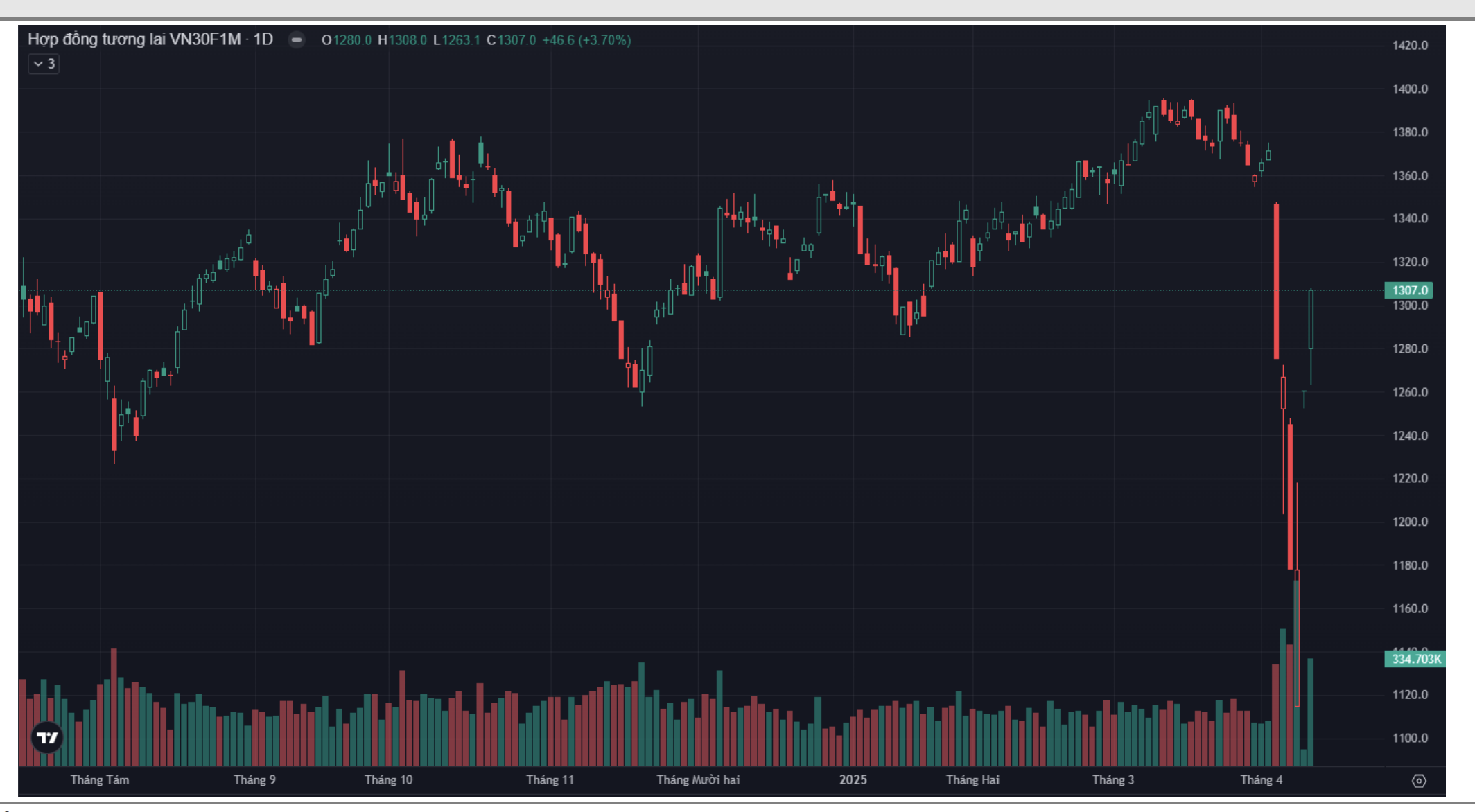Click the 'Tháng 10' time axis label
This screenshot has height=812, width=1475.
coord(388,779)
